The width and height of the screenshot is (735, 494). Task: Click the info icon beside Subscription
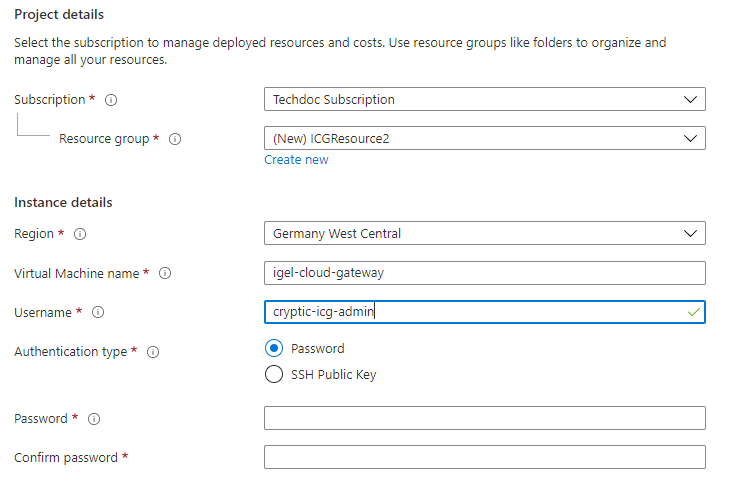(111, 100)
